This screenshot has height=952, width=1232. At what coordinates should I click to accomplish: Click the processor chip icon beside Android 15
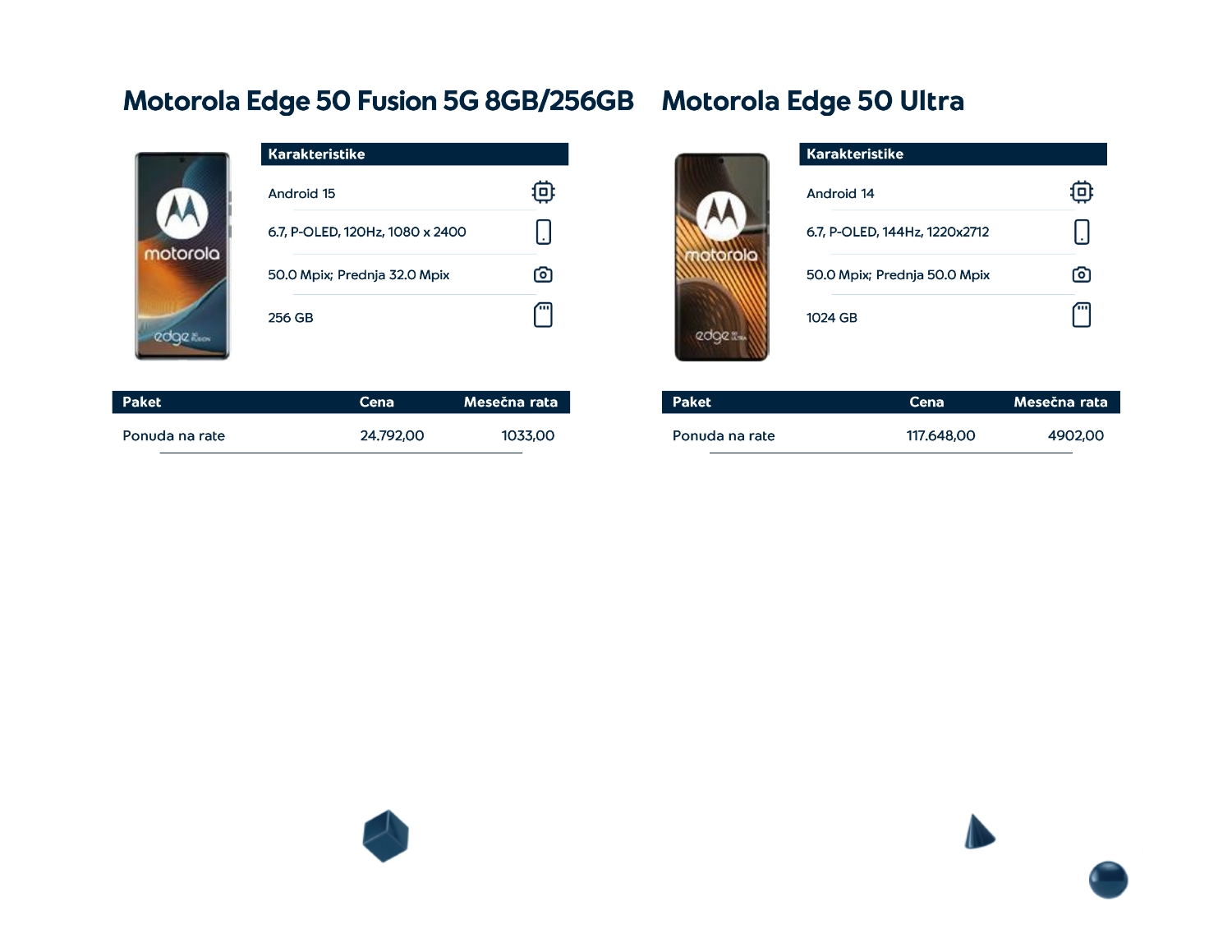(x=543, y=192)
